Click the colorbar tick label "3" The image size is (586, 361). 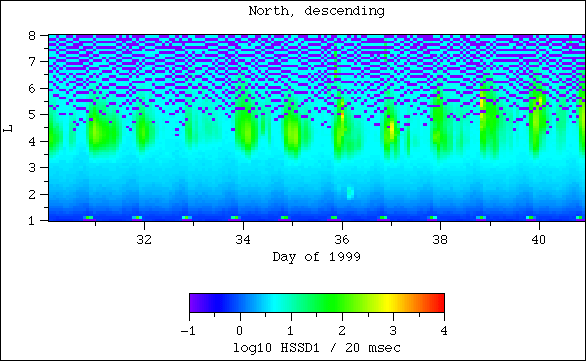click(393, 331)
